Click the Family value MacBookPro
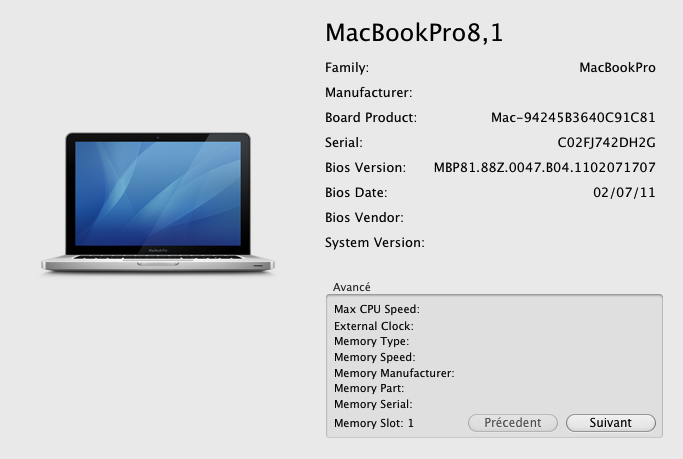The height and width of the screenshot is (459, 683). click(617, 68)
